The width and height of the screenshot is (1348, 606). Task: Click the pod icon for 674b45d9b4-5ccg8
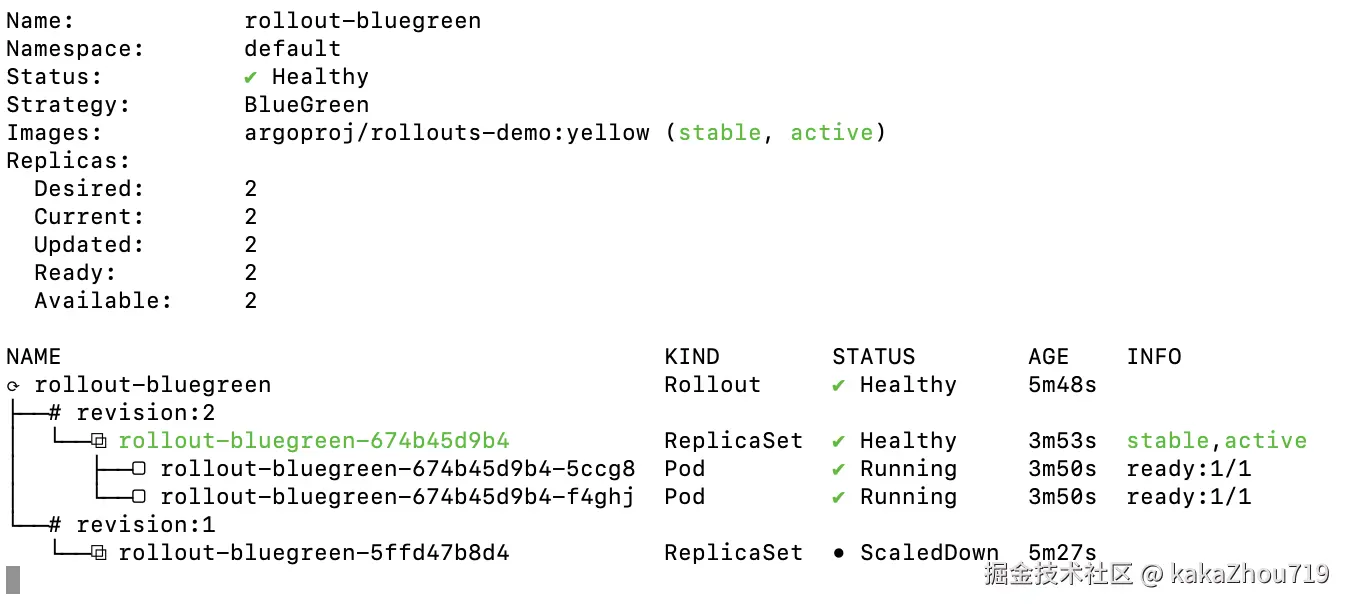point(140,469)
